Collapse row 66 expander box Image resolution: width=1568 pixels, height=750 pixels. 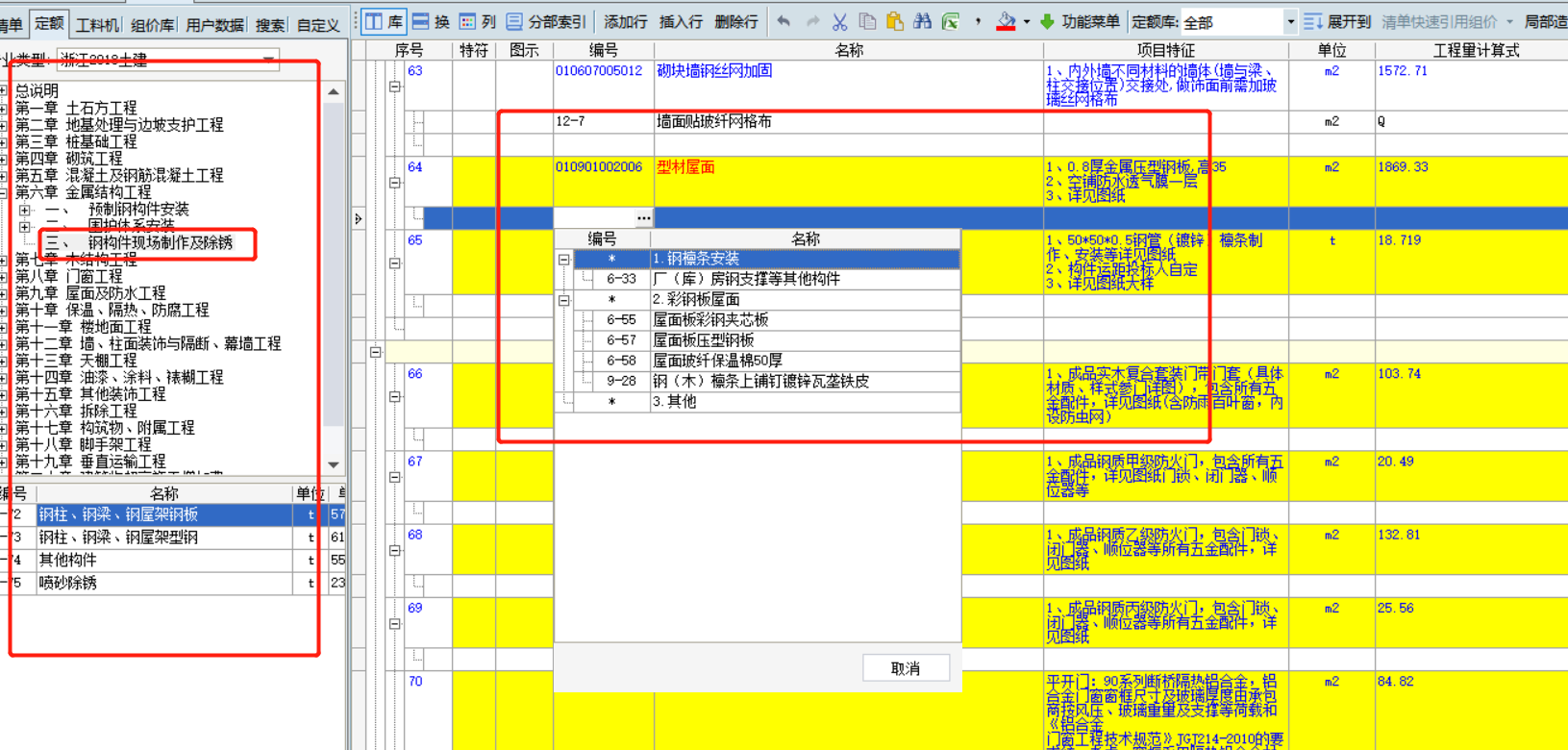394,396
